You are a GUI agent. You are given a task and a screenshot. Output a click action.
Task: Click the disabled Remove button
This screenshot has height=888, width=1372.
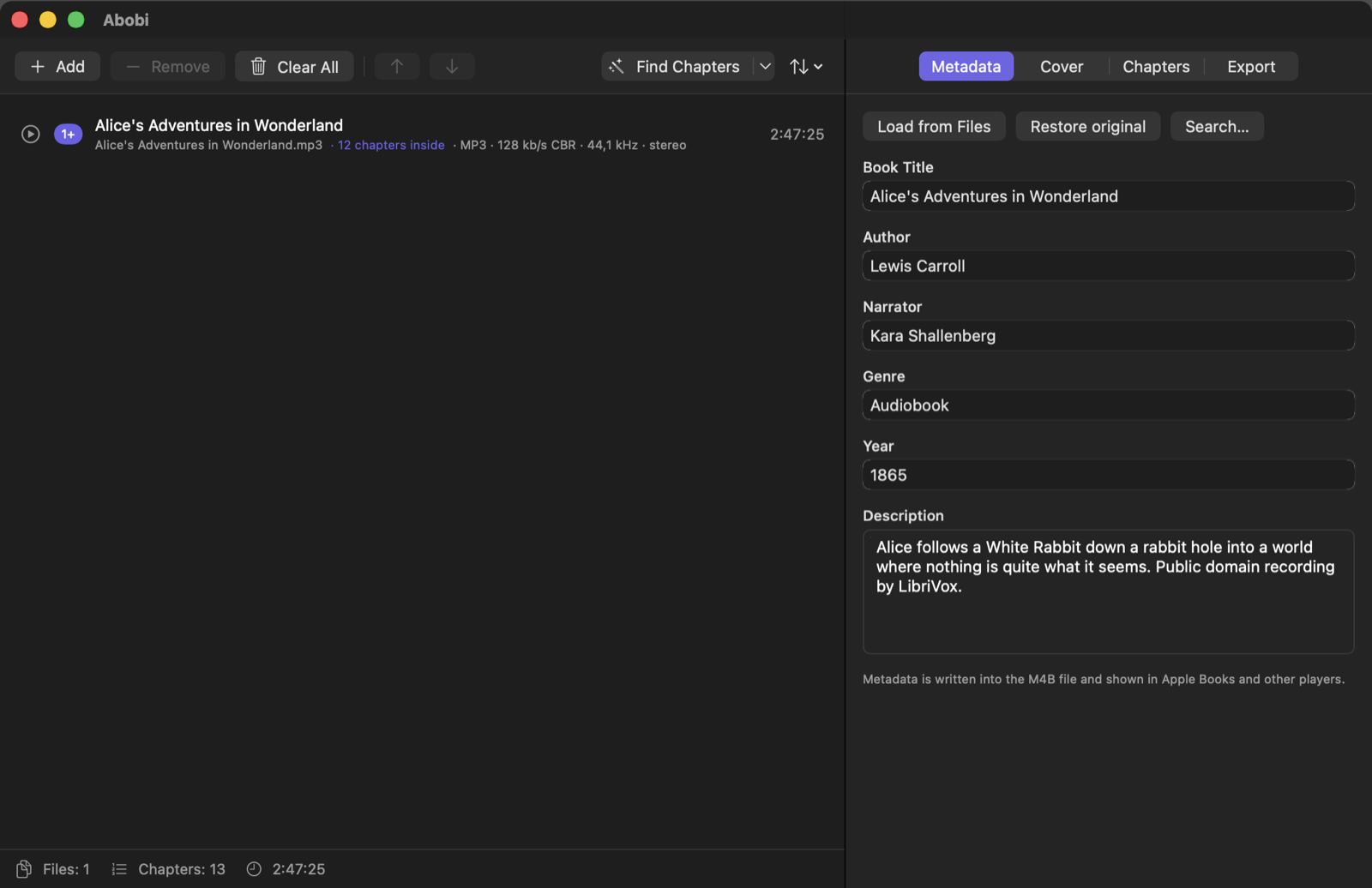point(168,67)
